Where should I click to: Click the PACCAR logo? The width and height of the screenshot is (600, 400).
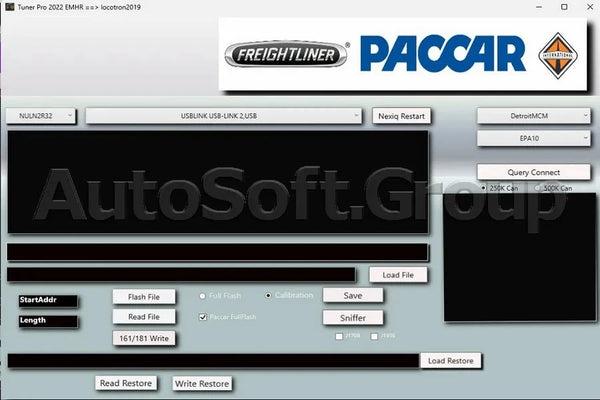pyautogui.click(x=442, y=54)
